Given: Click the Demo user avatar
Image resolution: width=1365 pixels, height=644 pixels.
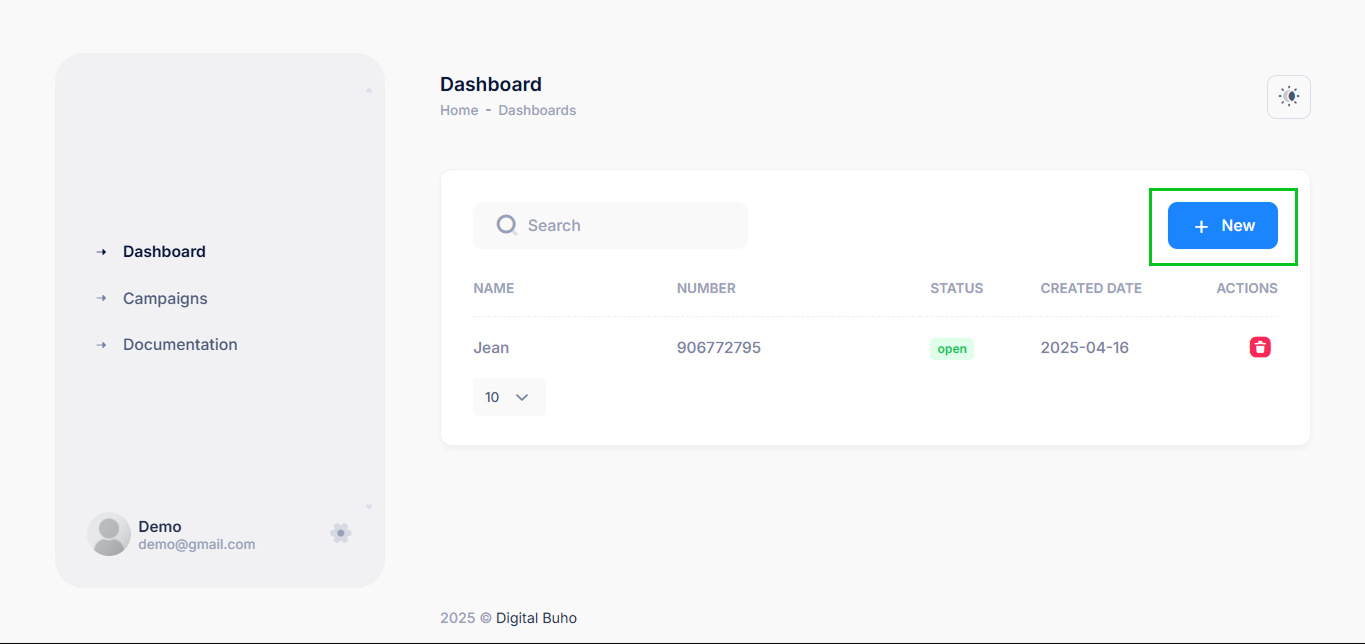Looking at the screenshot, I should point(109,534).
